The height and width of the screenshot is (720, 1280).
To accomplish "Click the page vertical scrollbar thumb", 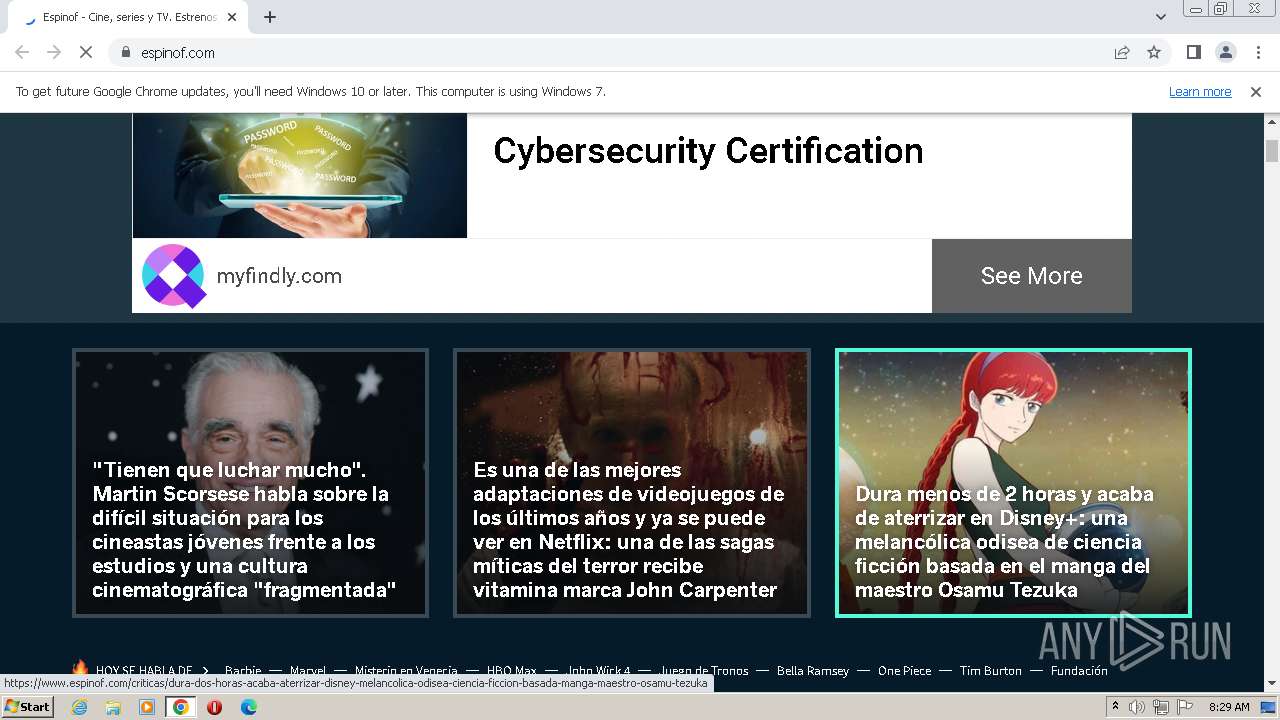I will (x=1272, y=150).
